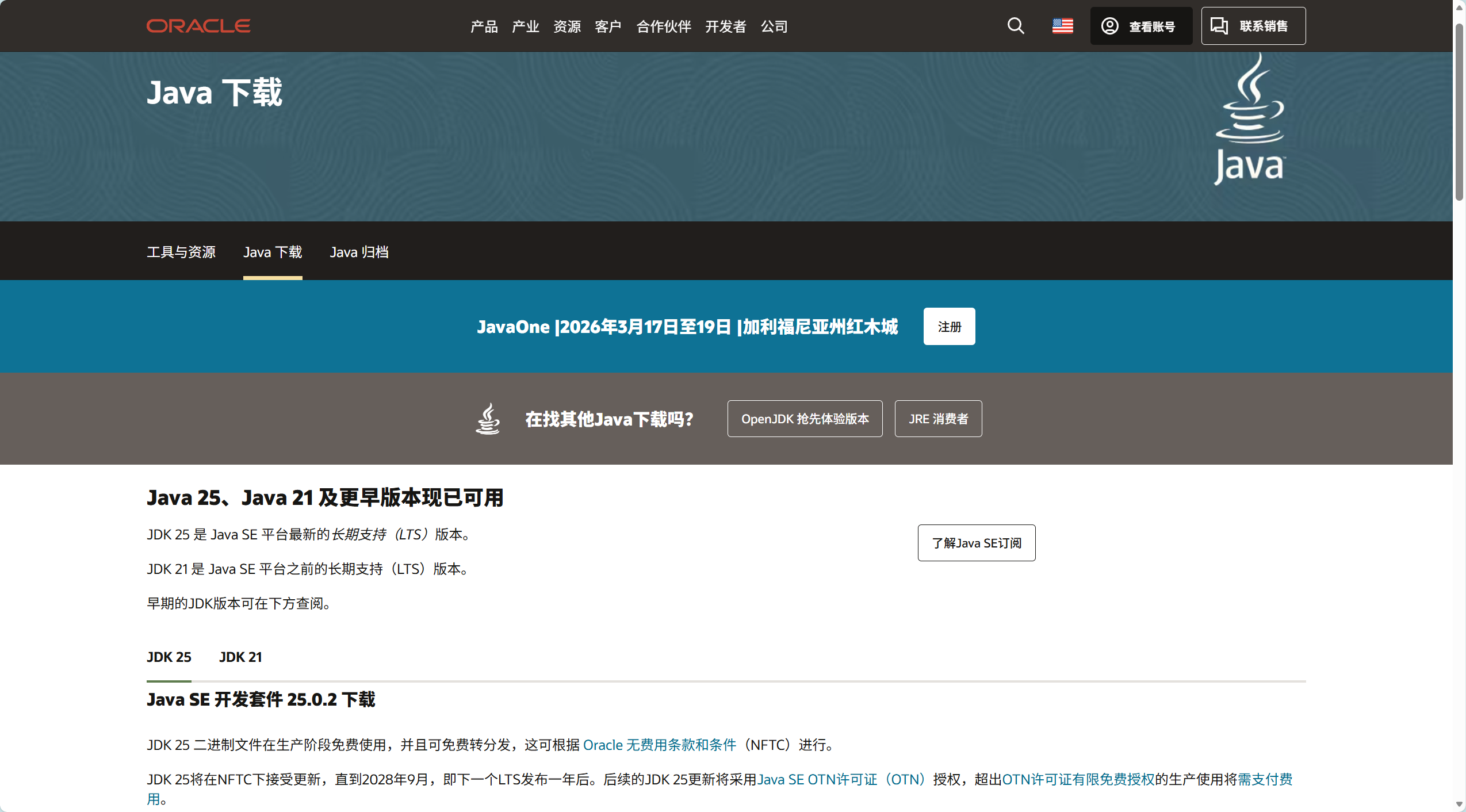Switch to the JDK 21 tab

(240, 657)
